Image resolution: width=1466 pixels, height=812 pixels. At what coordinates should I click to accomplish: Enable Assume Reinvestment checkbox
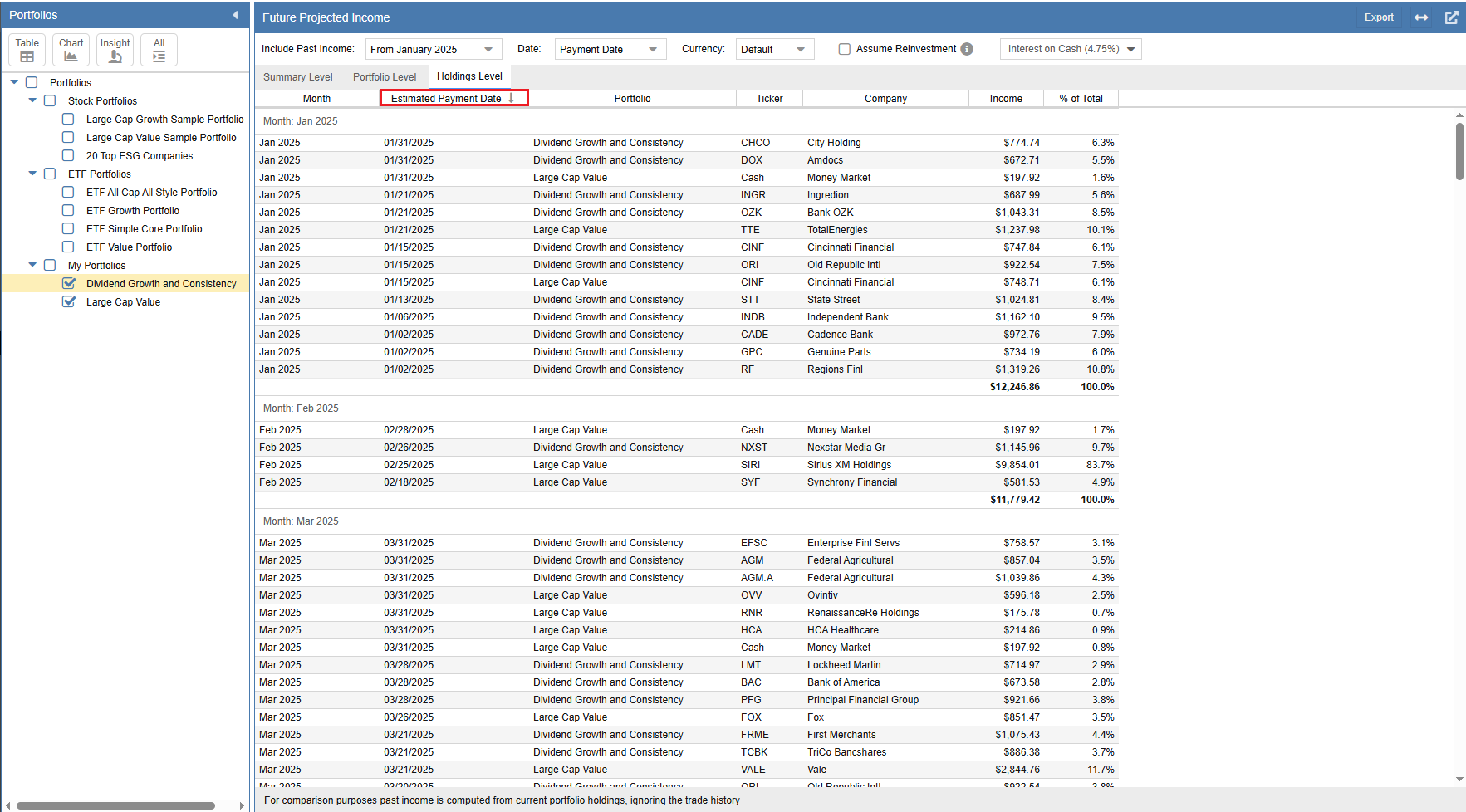(x=844, y=49)
